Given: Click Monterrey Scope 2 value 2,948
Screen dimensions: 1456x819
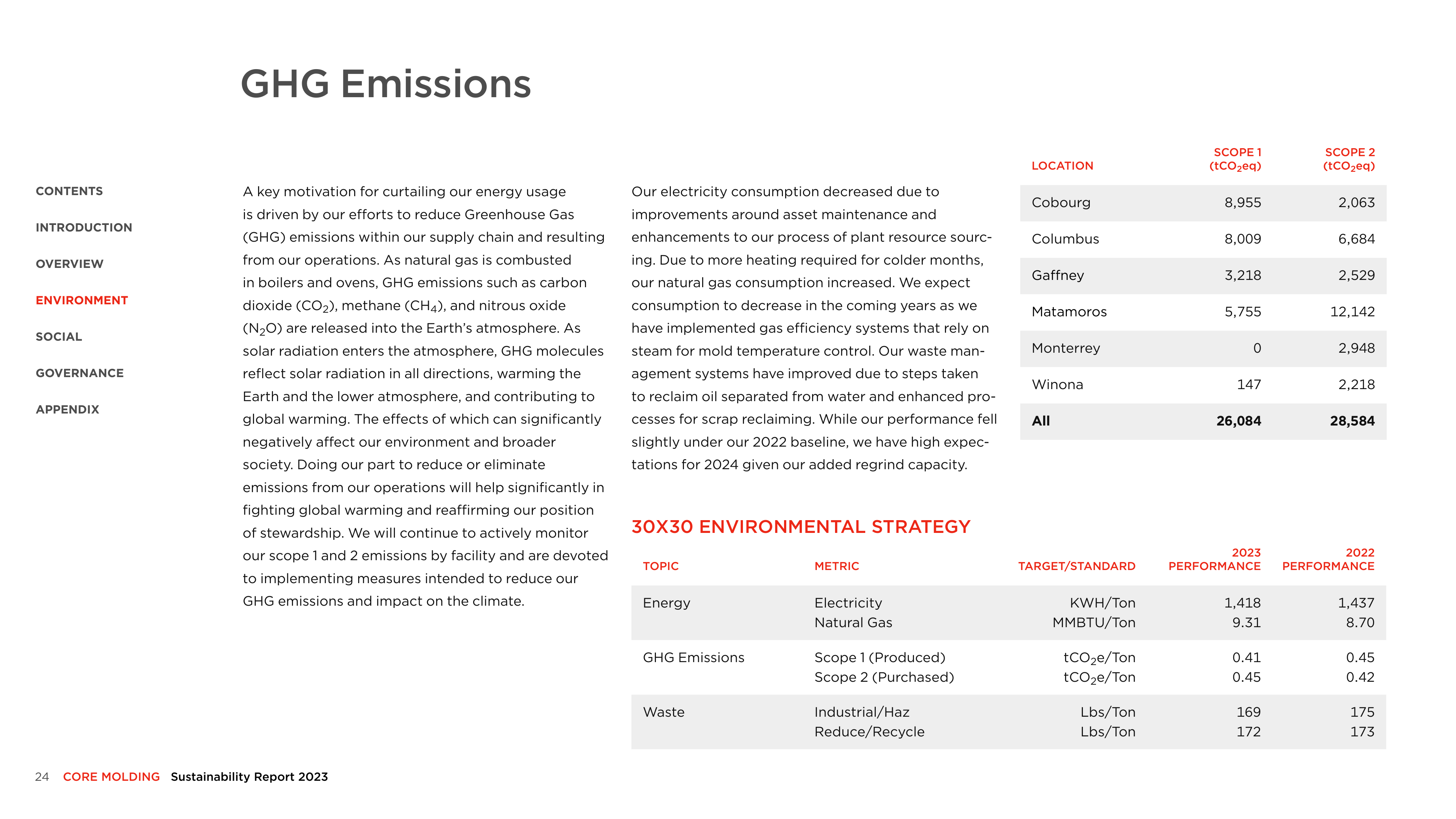Looking at the screenshot, I should [x=1356, y=348].
